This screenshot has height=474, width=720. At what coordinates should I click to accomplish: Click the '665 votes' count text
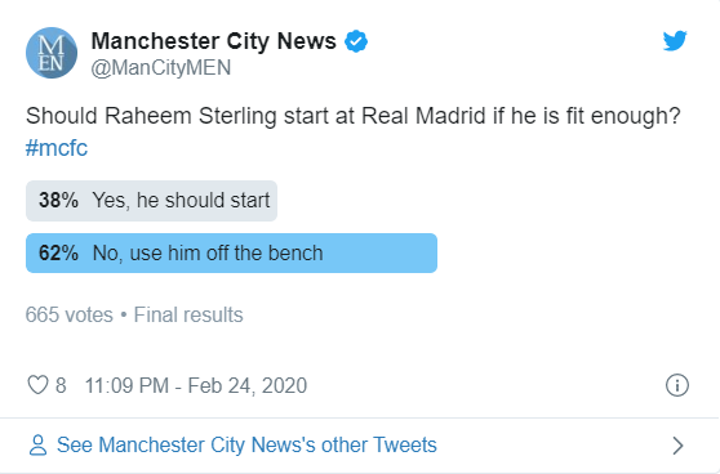[x=69, y=315]
